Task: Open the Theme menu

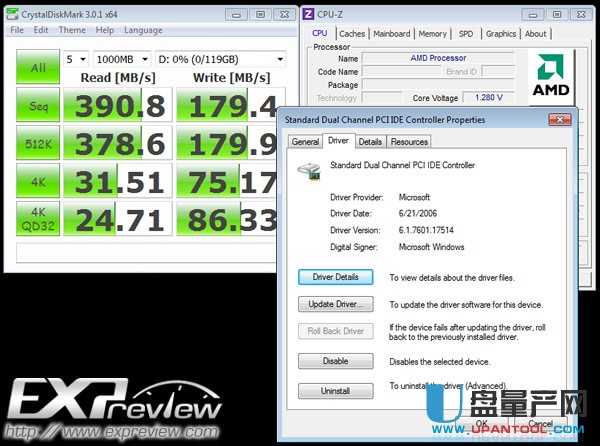Action: (x=72, y=31)
